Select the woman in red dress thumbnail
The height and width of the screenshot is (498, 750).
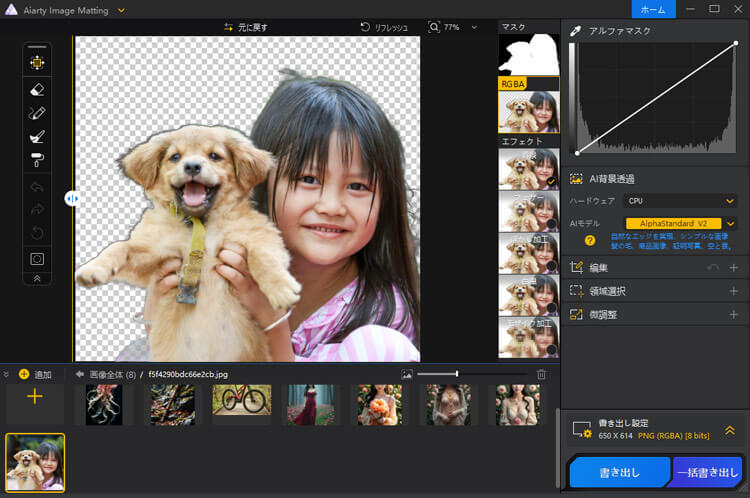click(x=311, y=405)
